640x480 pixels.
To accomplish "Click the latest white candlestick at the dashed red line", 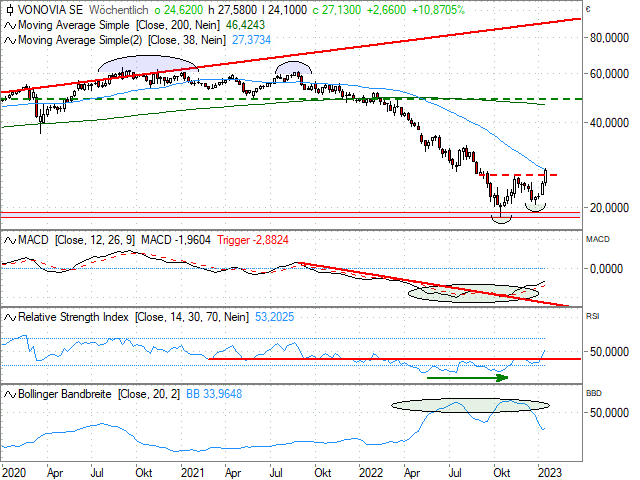I will point(546,176).
